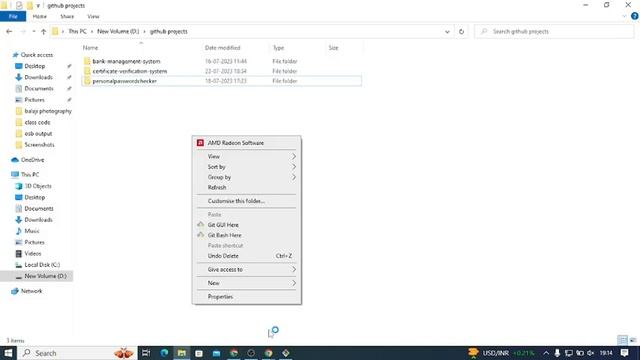The width and height of the screenshot is (640, 360).
Task: Switch to the Home ribbon tab
Action: click(x=40, y=16)
